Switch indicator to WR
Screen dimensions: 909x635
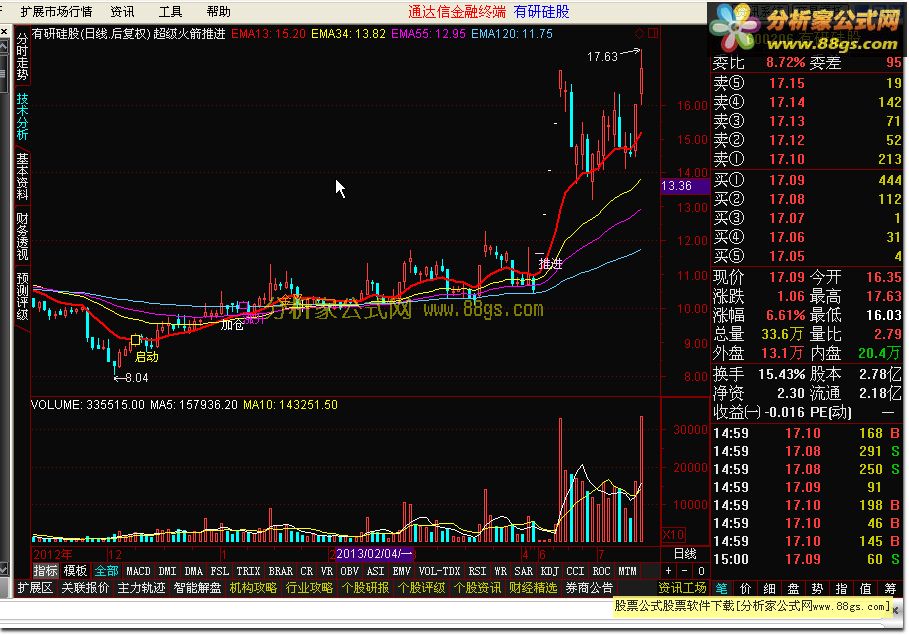[x=500, y=571]
